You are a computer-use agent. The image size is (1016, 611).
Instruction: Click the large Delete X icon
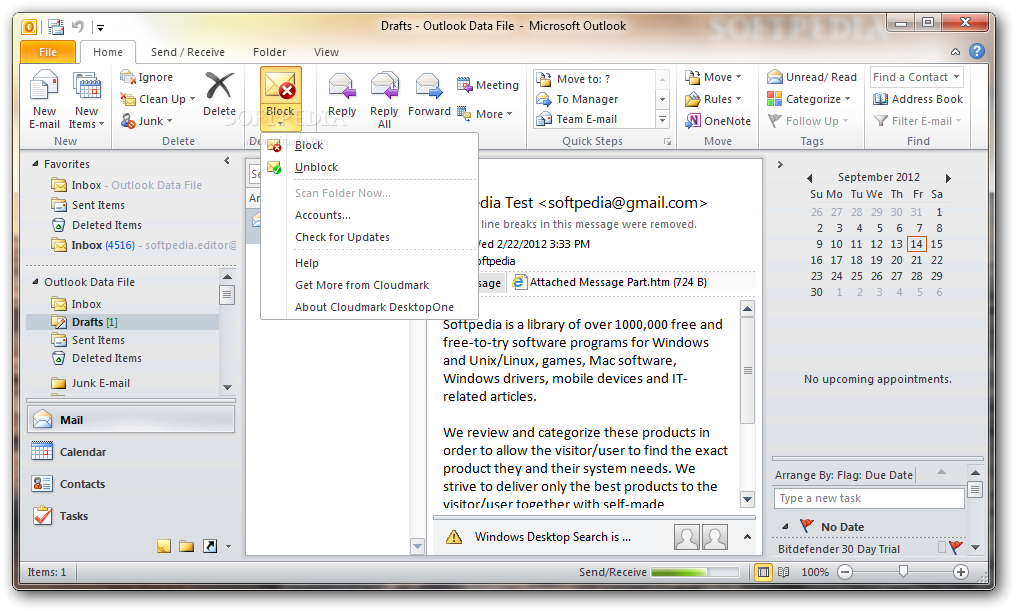pos(219,86)
